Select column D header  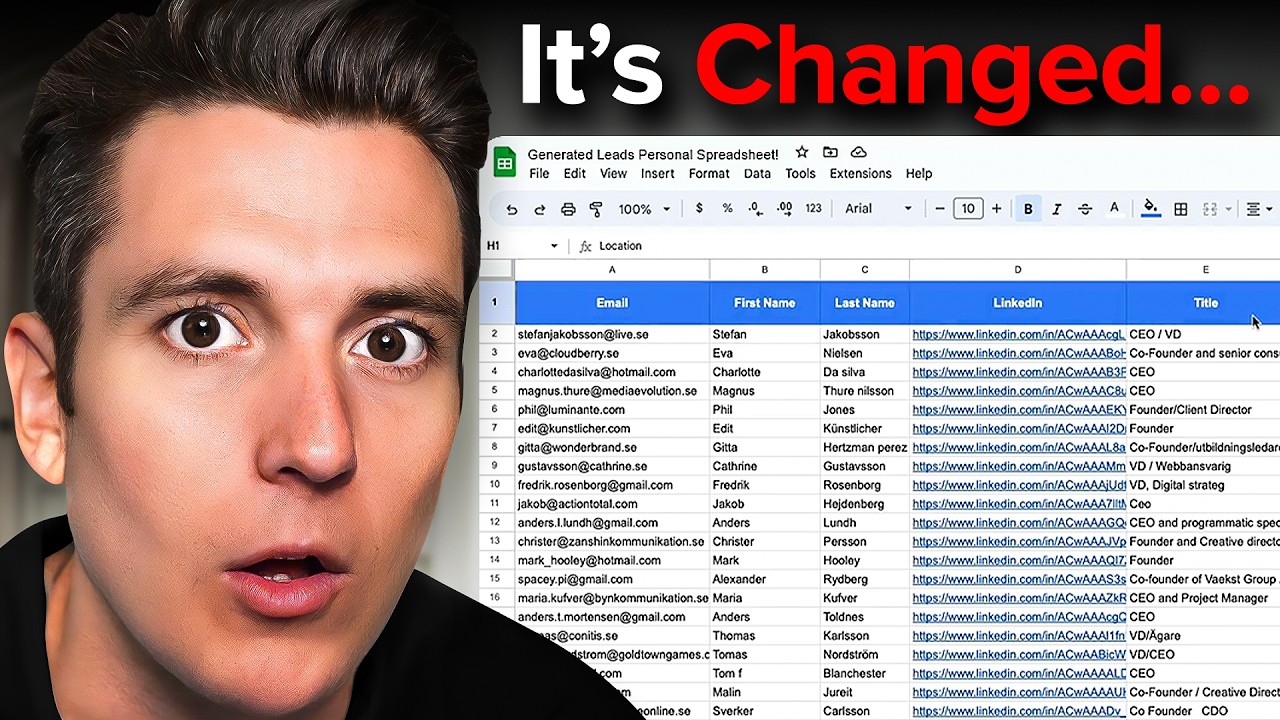tap(1018, 270)
